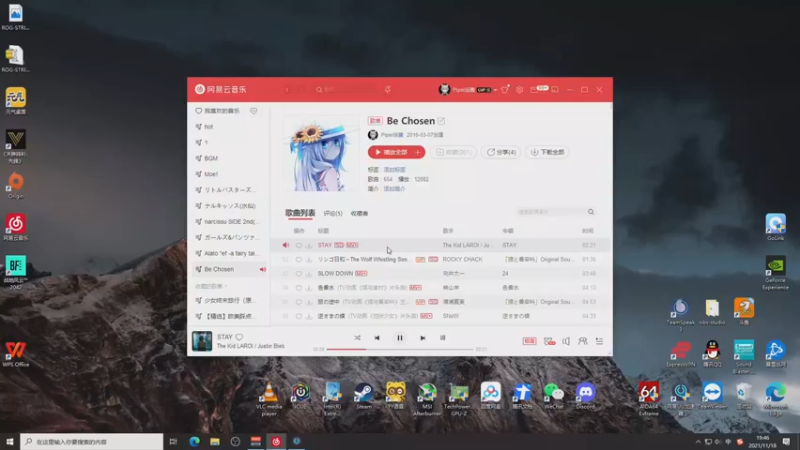Pause the currently playing song

(399, 338)
